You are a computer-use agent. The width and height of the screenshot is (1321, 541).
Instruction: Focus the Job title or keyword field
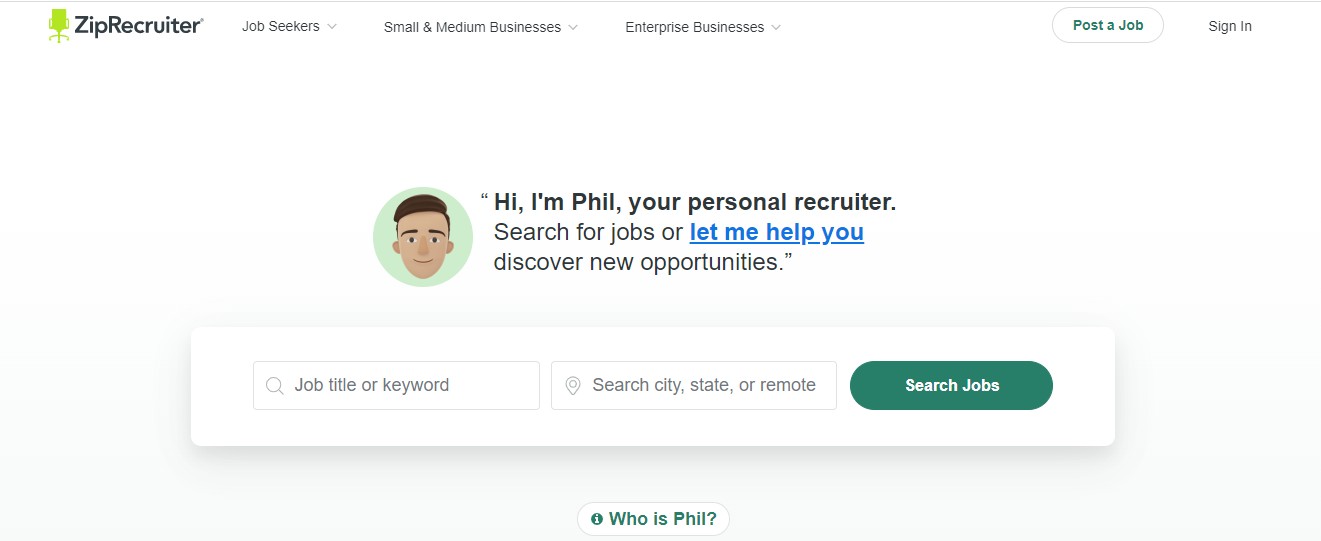click(396, 386)
